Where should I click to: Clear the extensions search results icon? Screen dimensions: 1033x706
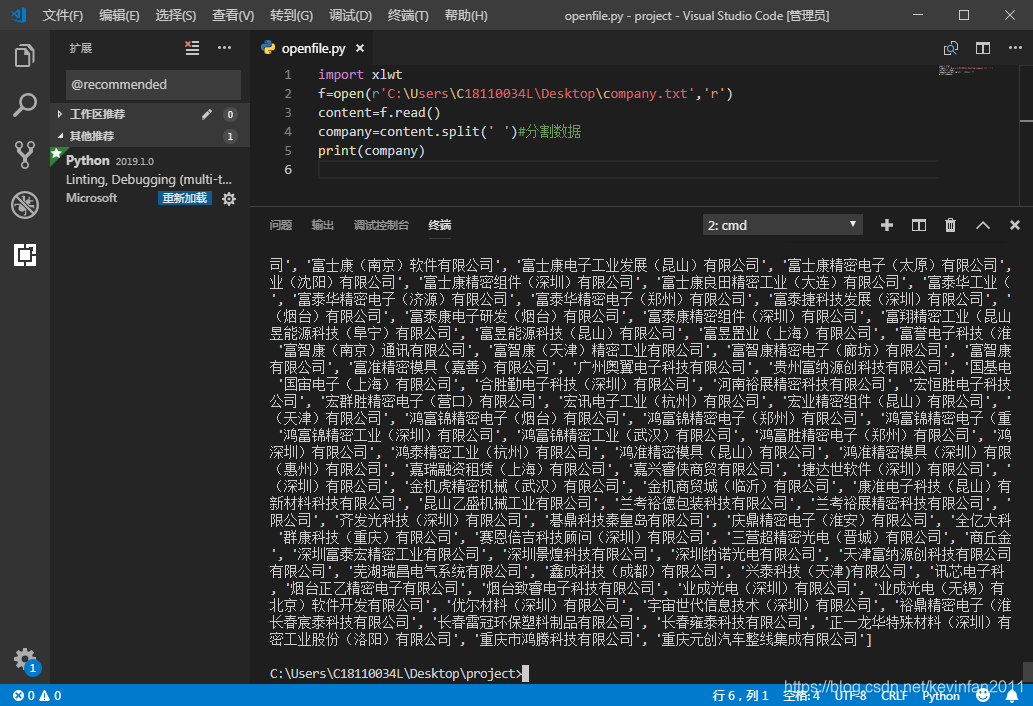pyautogui.click(x=192, y=48)
